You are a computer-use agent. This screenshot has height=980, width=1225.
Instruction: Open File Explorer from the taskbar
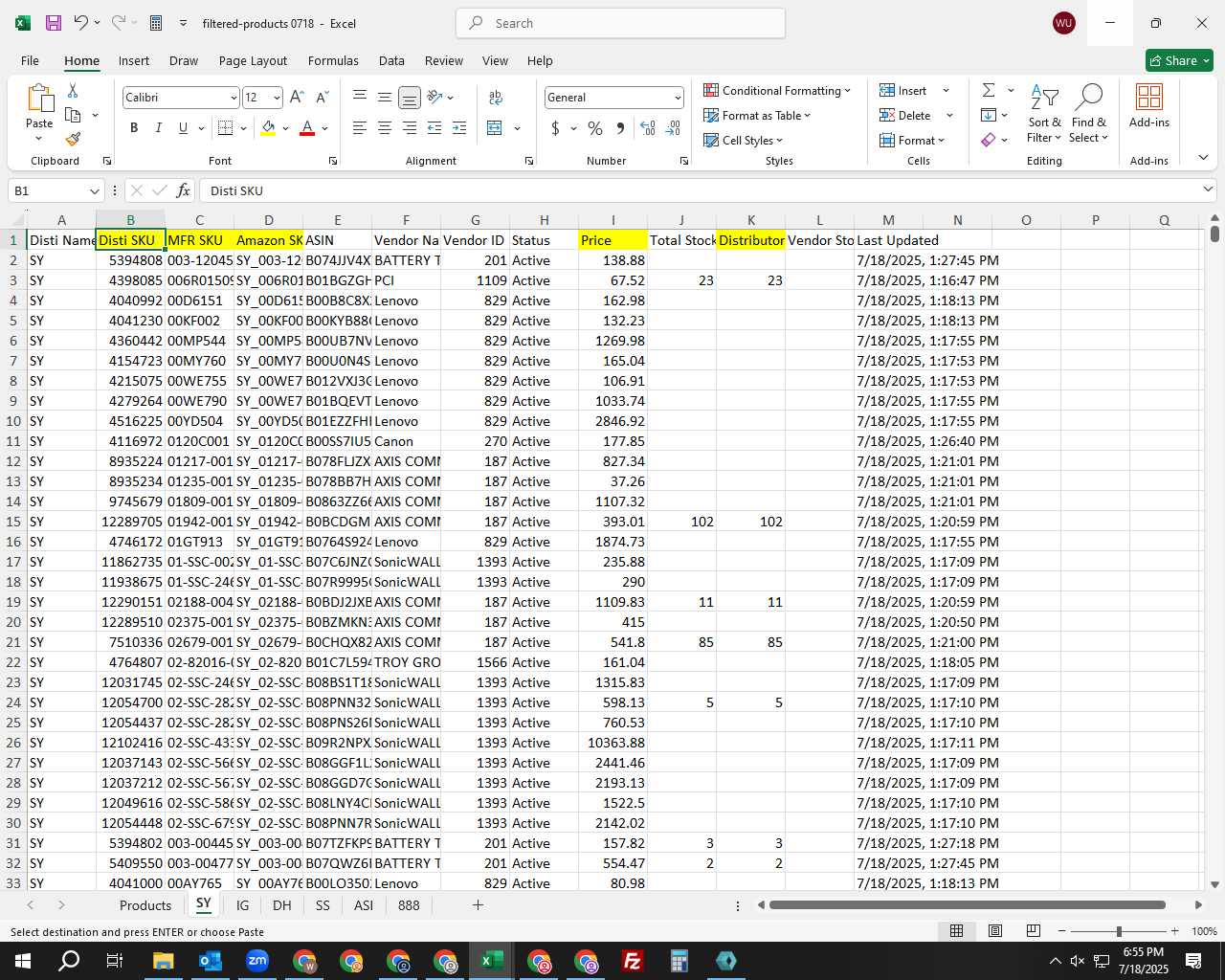(163, 961)
